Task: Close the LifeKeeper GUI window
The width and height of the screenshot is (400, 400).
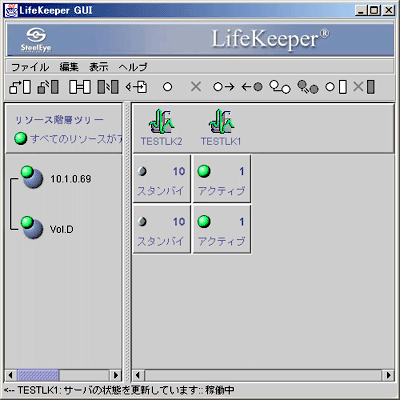Action: coord(388,10)
